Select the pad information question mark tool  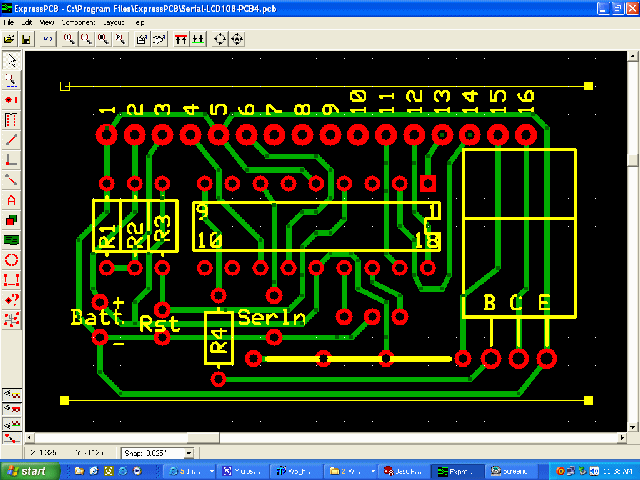pyautogui.click(x=11, y=300)
